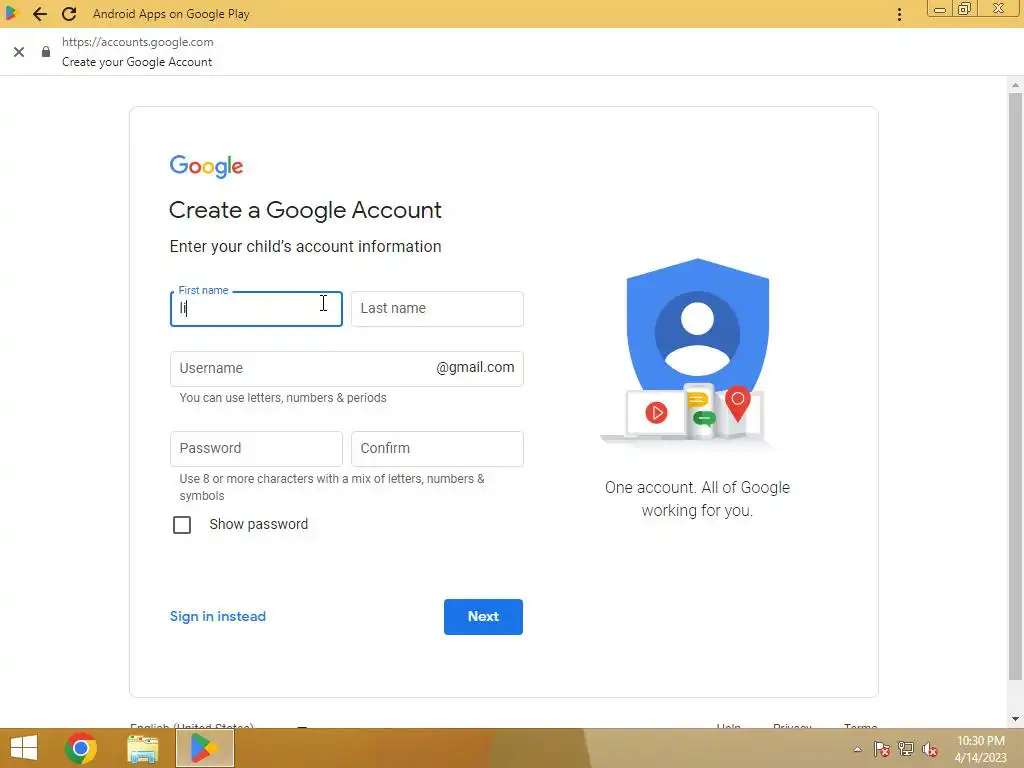Open the Action Center flag icon
This screenshot has width=1024, height=768.
(881, 749)
